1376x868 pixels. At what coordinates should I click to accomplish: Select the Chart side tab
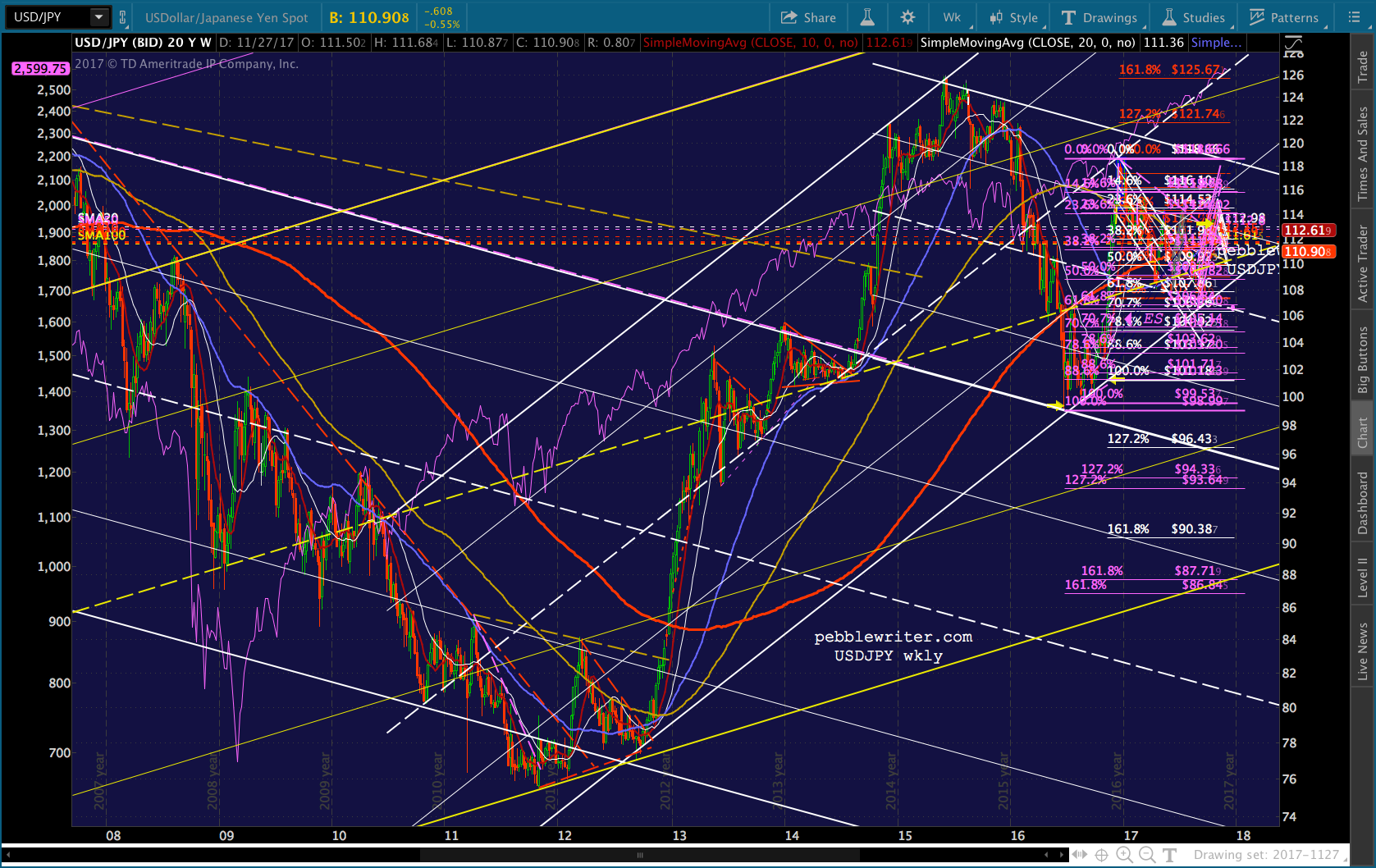[x=1363, y=432]
